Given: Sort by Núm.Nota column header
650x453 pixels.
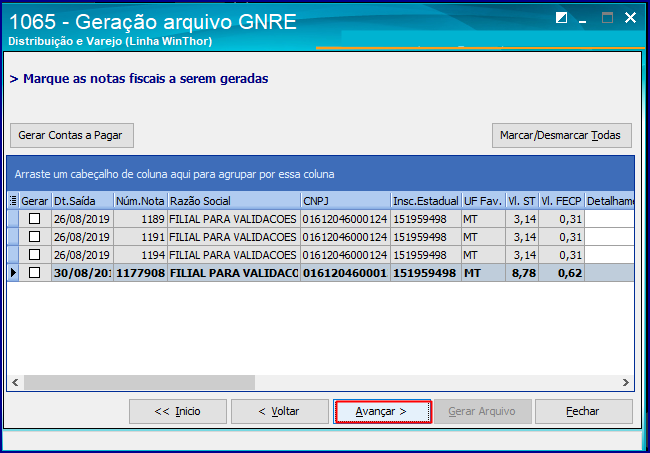Looking at the screenshot, I should tap(141, 201).
